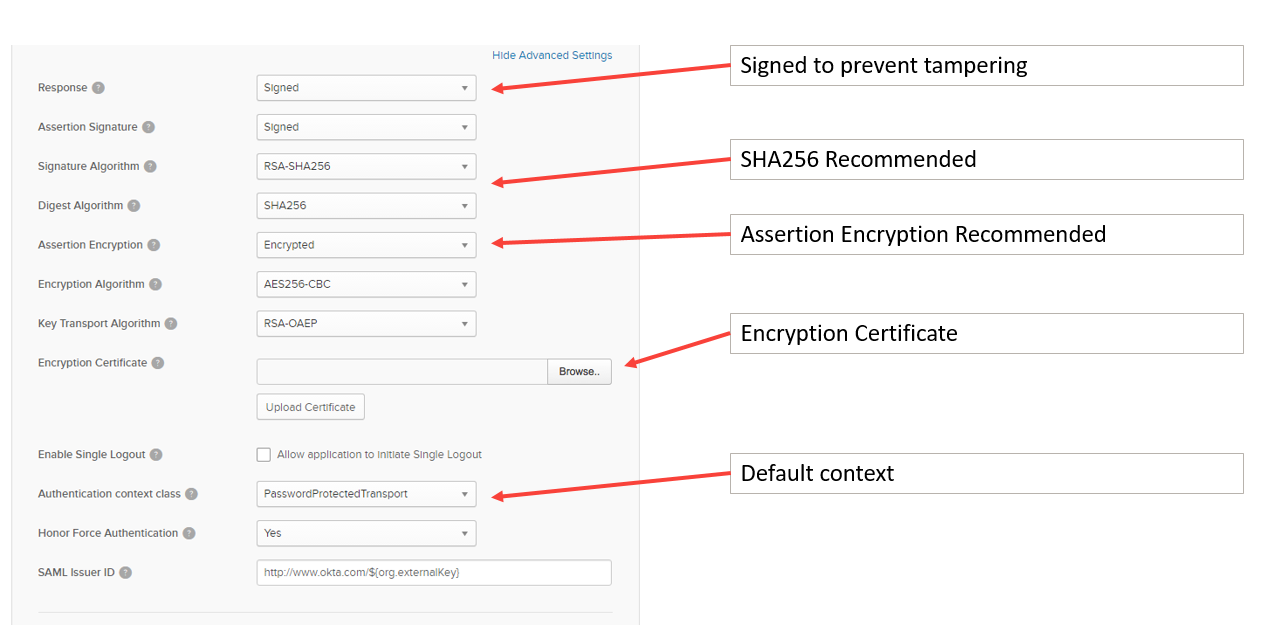The width and height of the screenshot is (1271, 630).
Task: Open help icon for Encryption Certificate
Action: pos(158,363)
